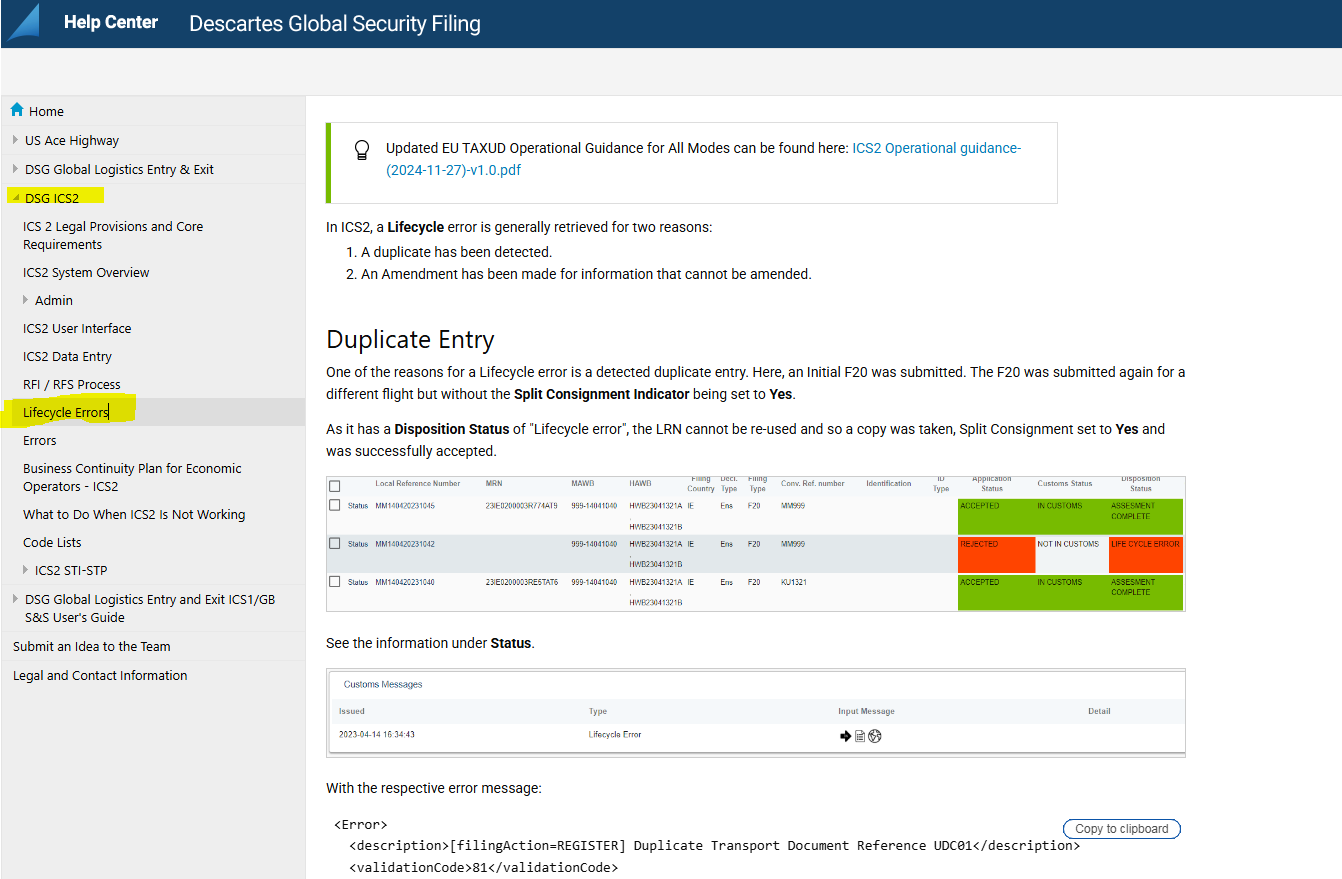Click the validationCode 81 line in the error

483,868
